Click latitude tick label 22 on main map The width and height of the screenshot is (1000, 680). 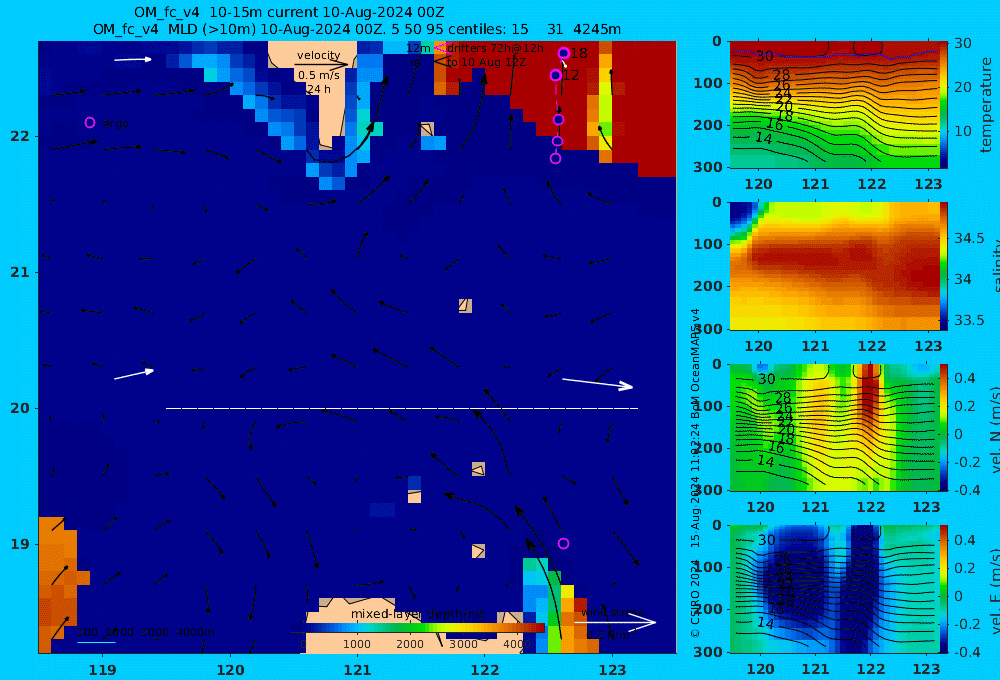20,137
